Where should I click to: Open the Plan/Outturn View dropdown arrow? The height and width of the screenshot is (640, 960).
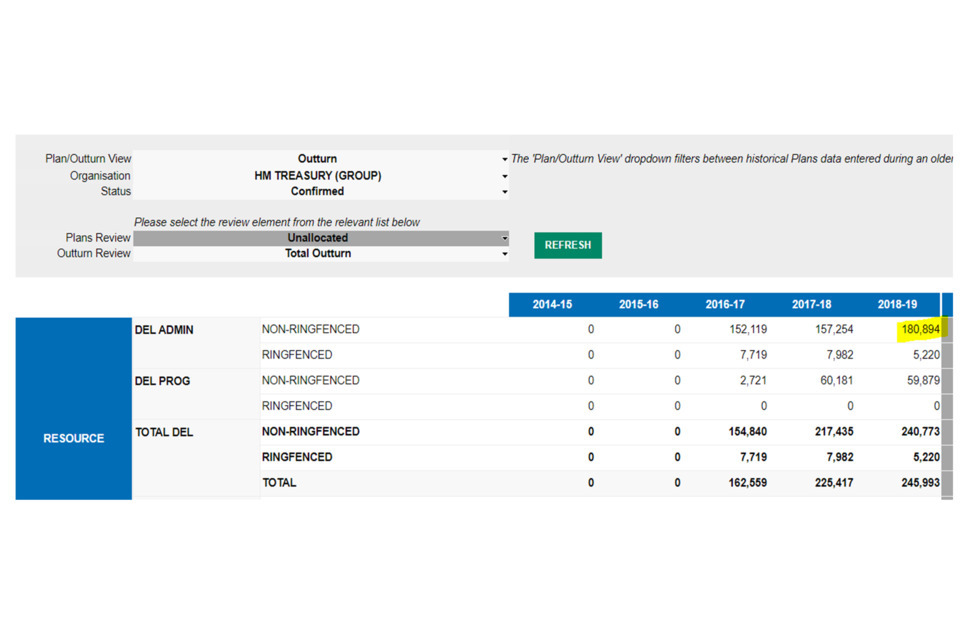(x=505, y=159)
